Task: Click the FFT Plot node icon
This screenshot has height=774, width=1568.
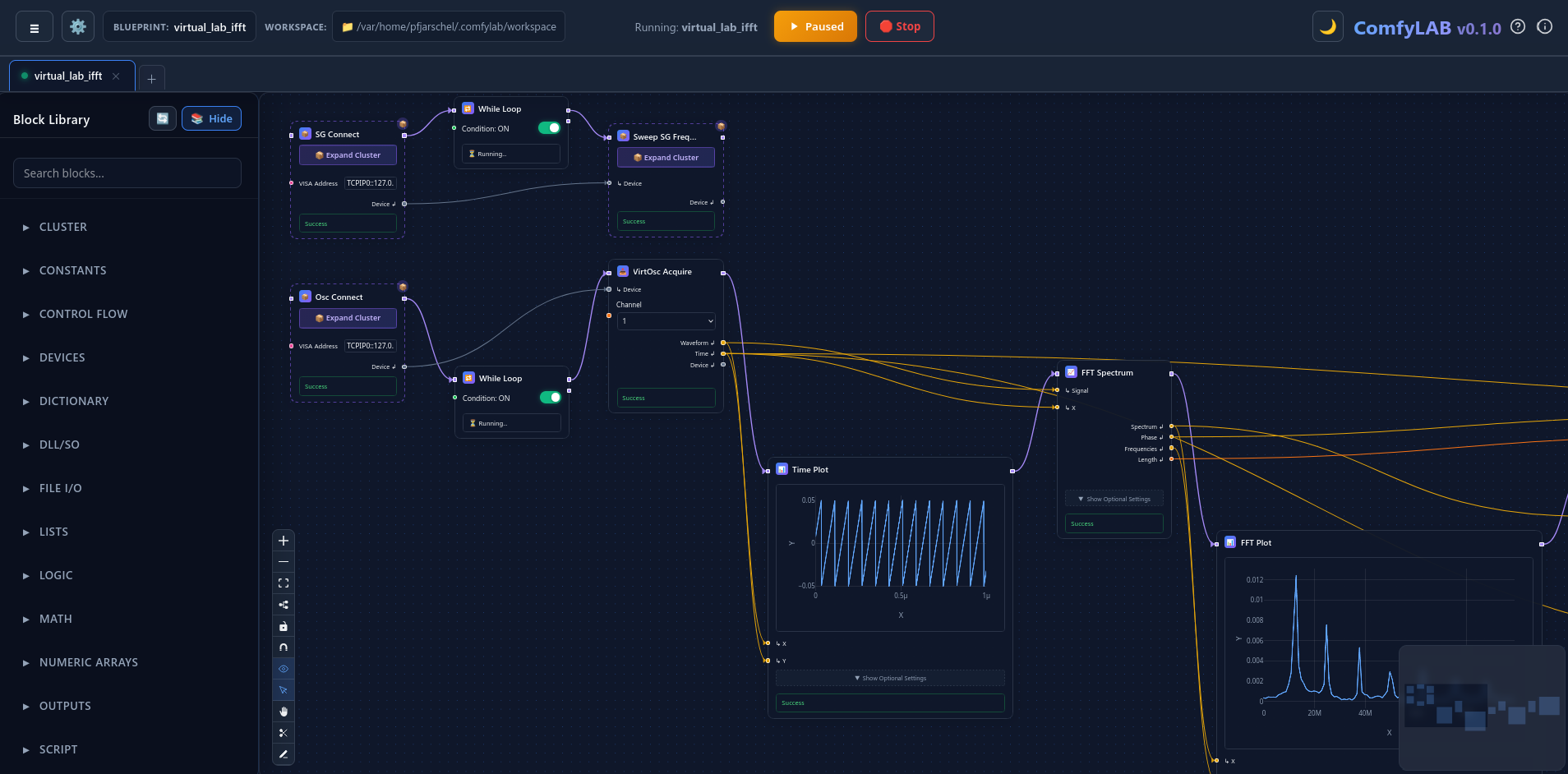Action: point(1230,542)
